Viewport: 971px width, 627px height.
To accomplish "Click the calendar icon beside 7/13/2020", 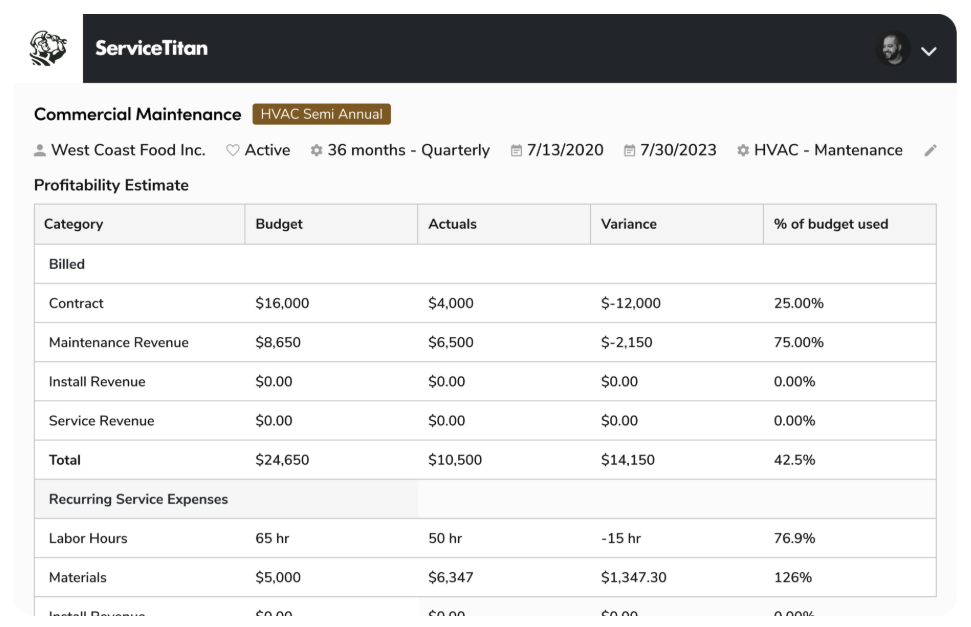I will coord(516,151).
